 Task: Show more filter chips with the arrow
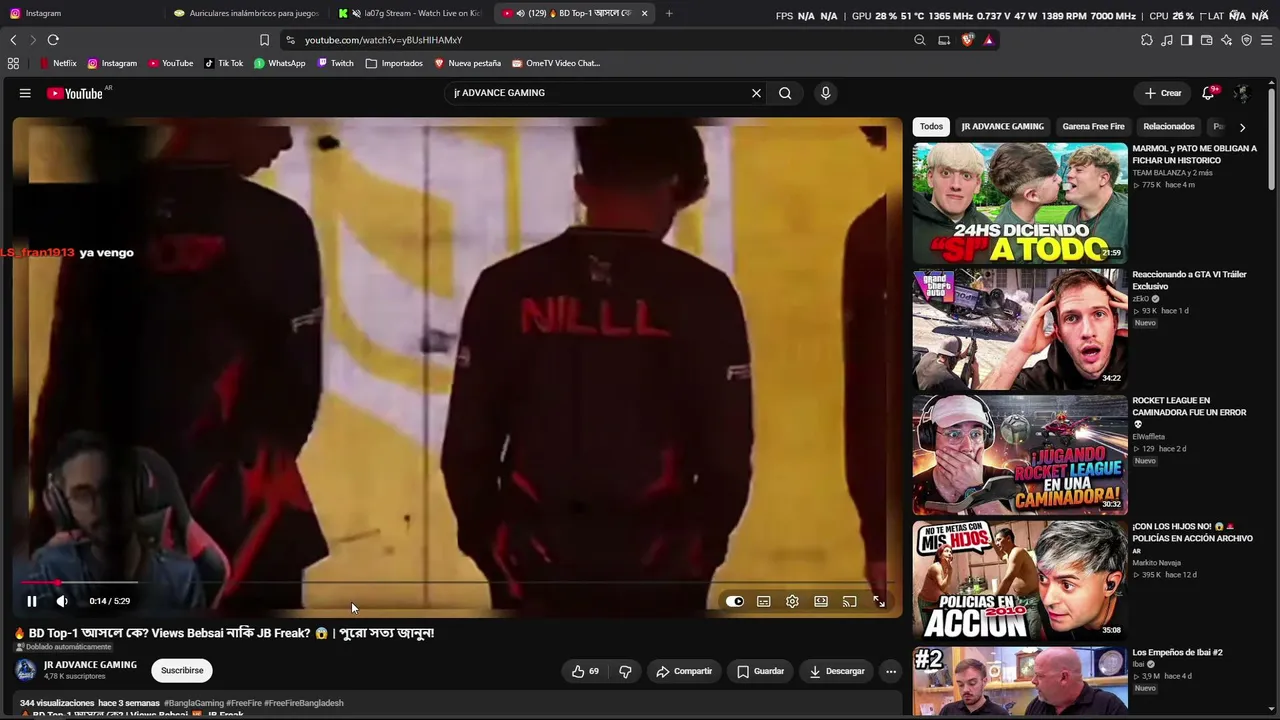pos(1242,127)
